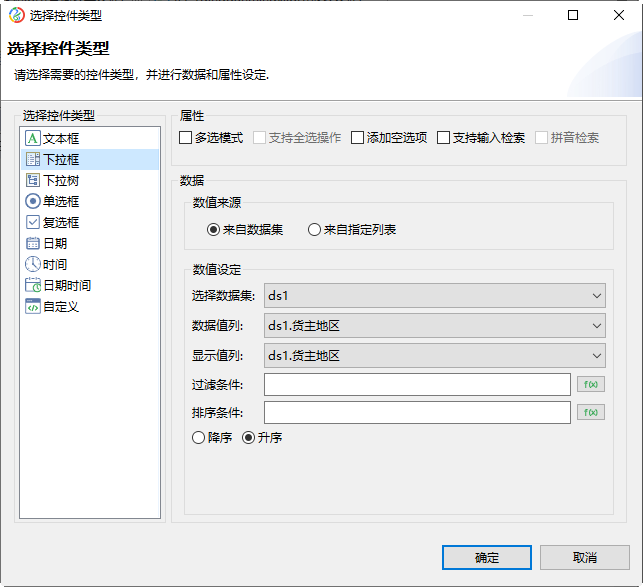643x587 pixels.
Task: Click inside the 过滤条件 input field
Action: (416, 384)
